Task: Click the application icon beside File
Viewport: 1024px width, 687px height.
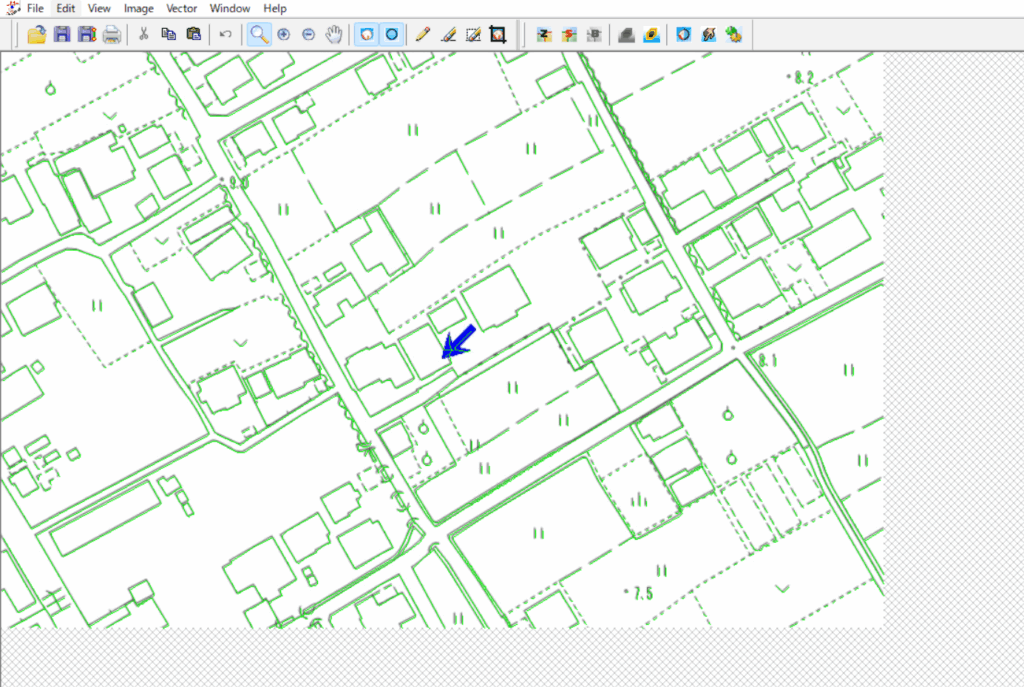Action: coord(12,8)
